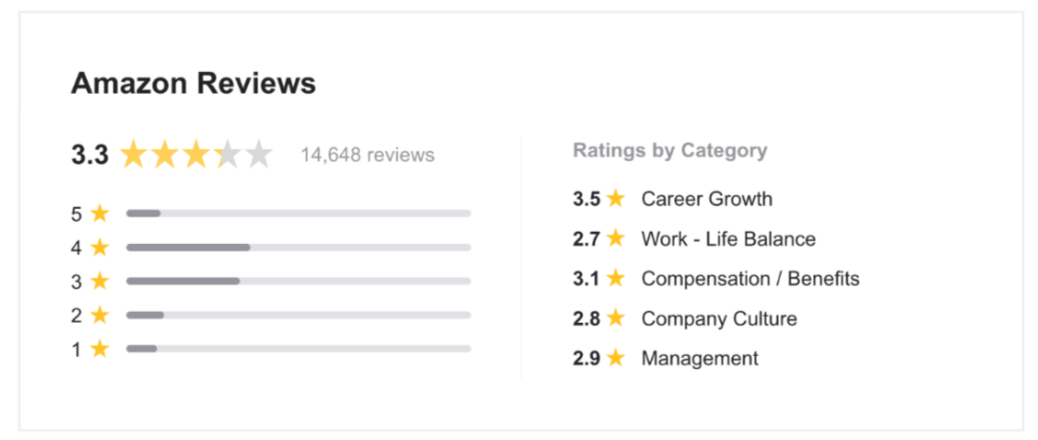Click the star next to Compensation / Benefits
This screenshot has height=440, width=1038.
click(615, 279)
